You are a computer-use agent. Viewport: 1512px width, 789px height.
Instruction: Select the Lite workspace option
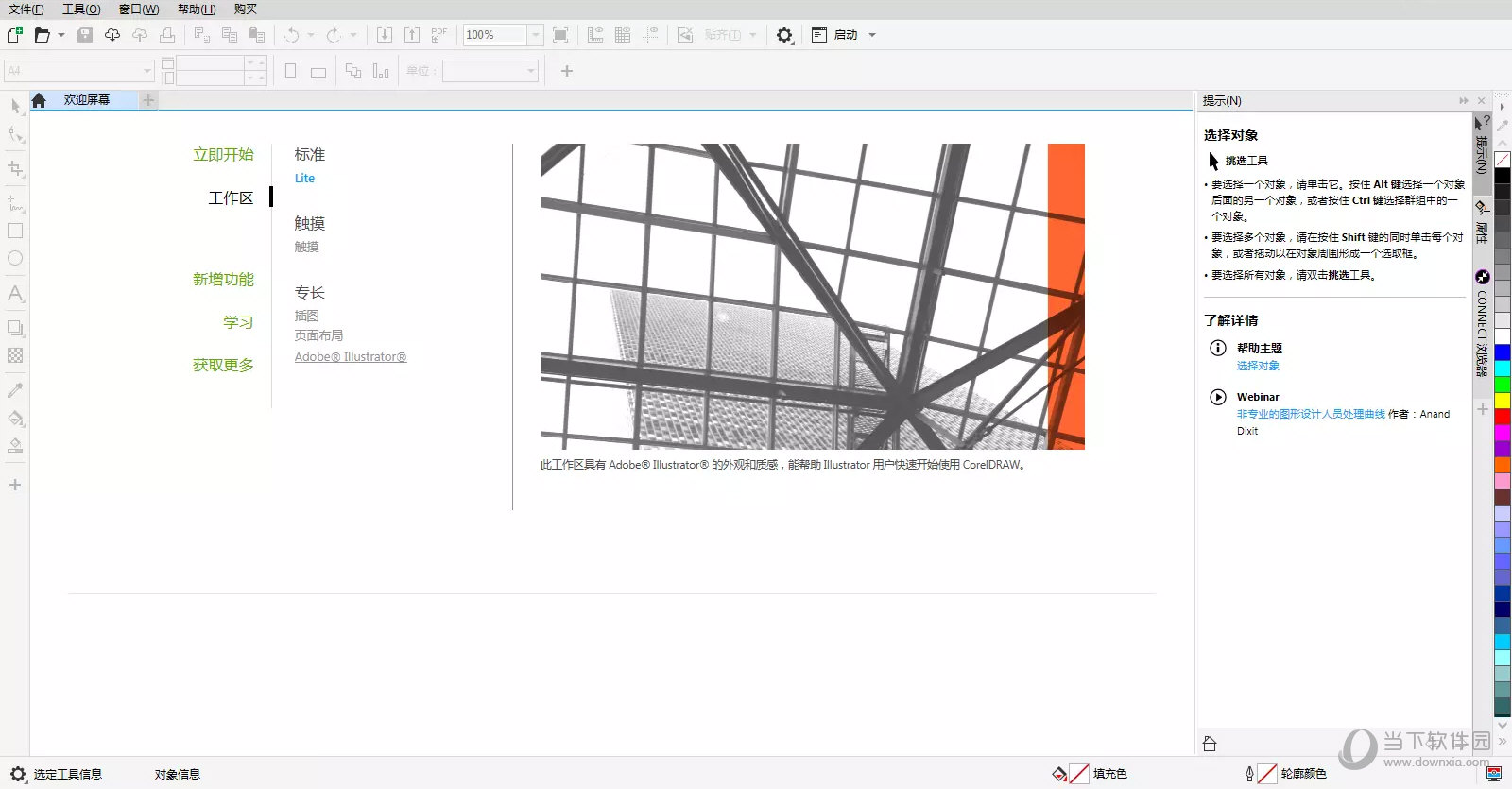pyautogui.click(x=304, y=178)
